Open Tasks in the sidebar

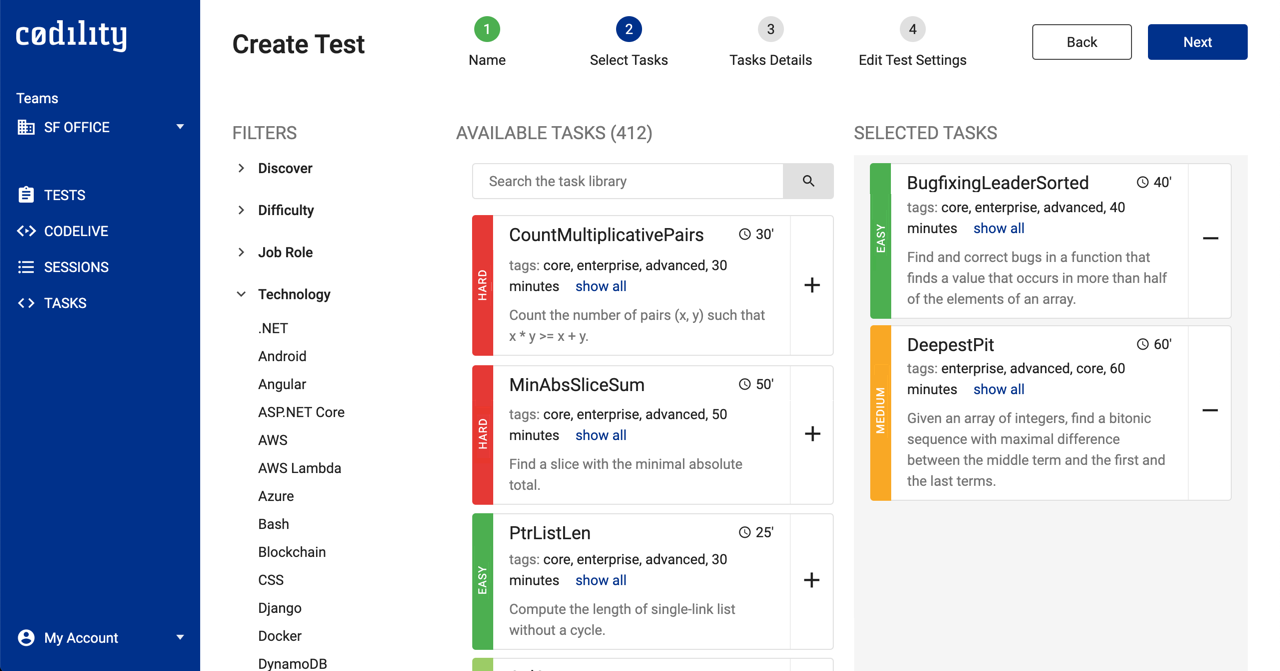65,303
